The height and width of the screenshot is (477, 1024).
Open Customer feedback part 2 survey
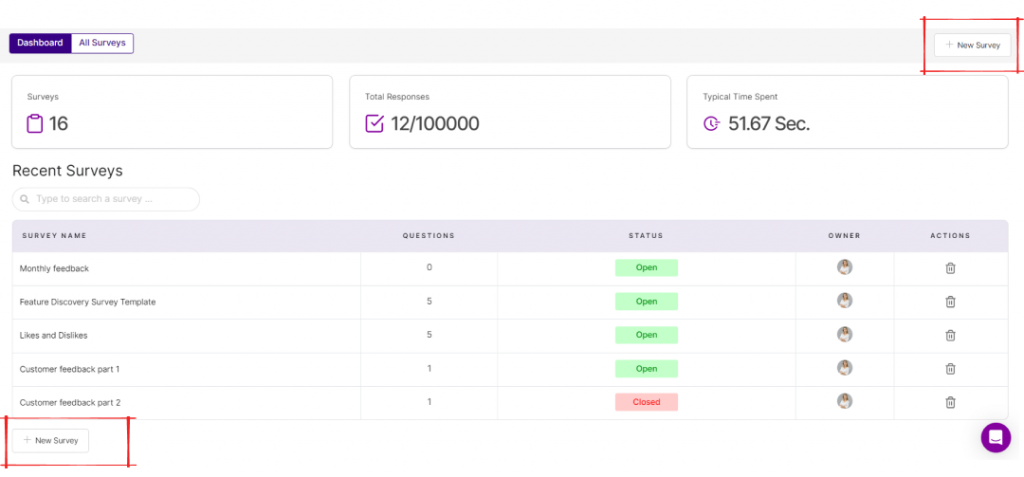click(x=70, y=402)
